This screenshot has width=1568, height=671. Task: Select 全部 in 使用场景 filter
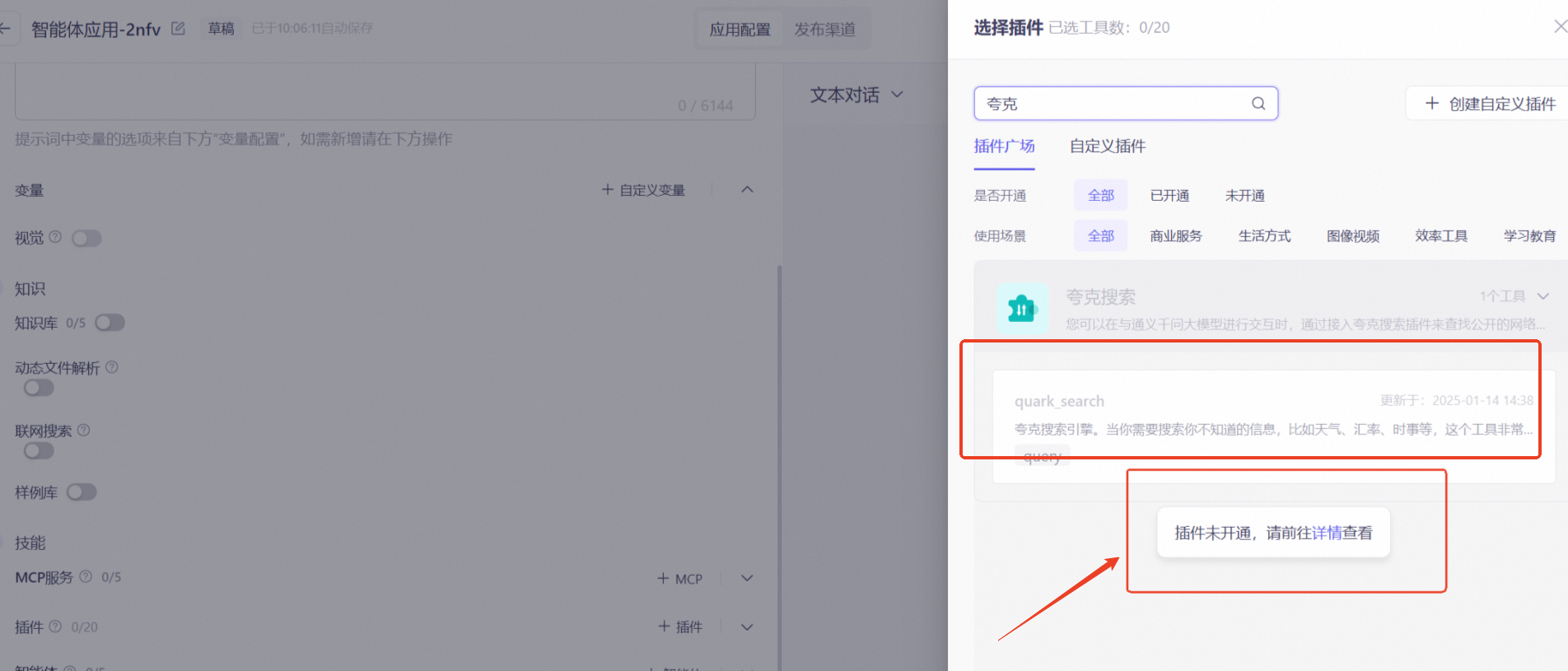click(x=1100, y=235)
